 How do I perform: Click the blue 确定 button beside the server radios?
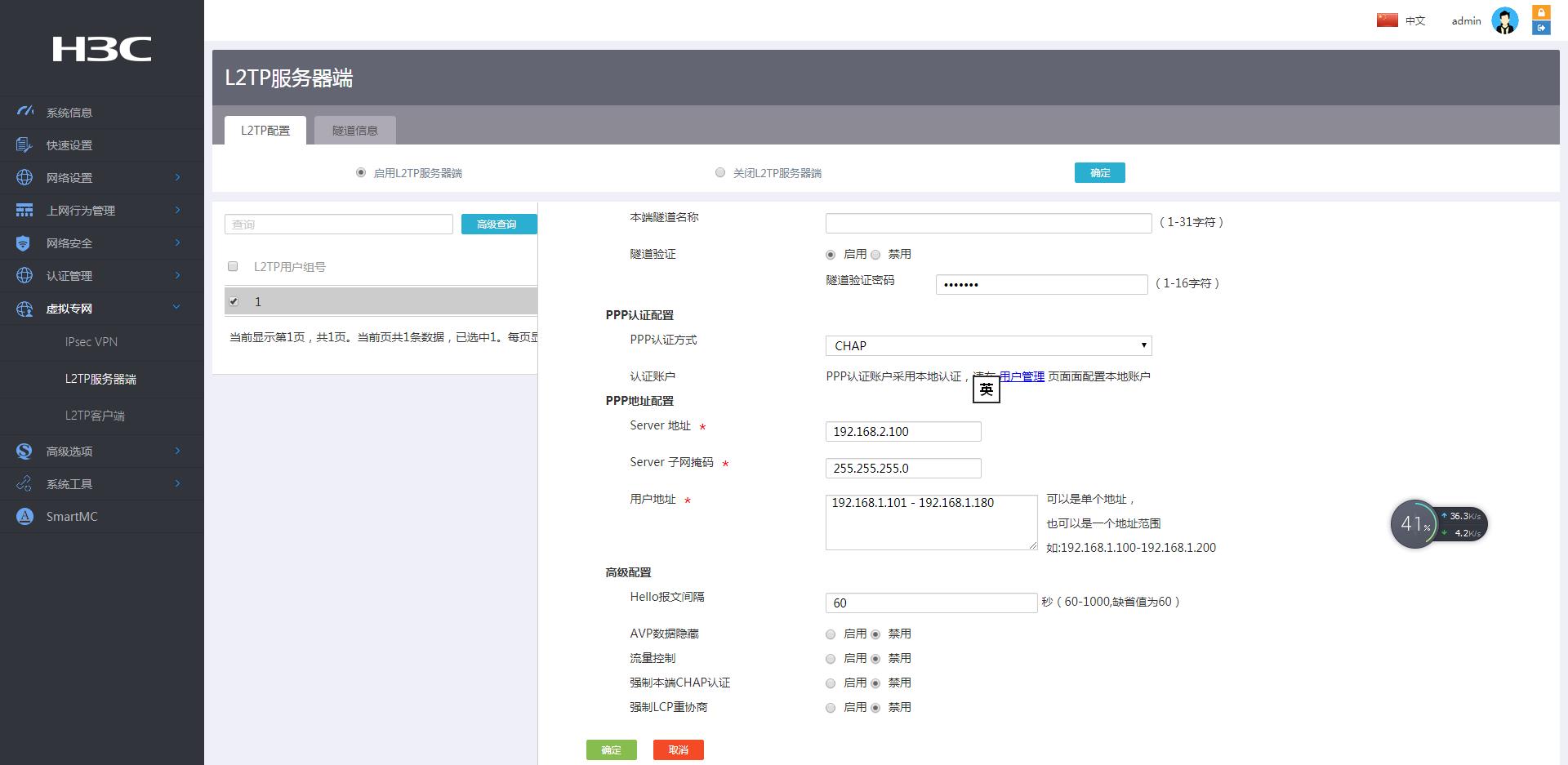coord(1099,172)
